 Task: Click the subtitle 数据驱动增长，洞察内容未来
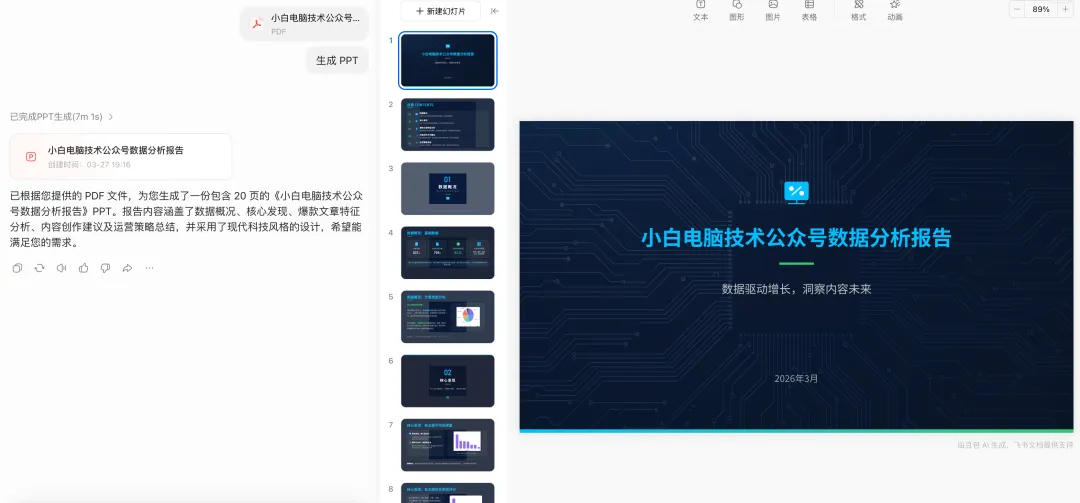[x=796, y=289]
